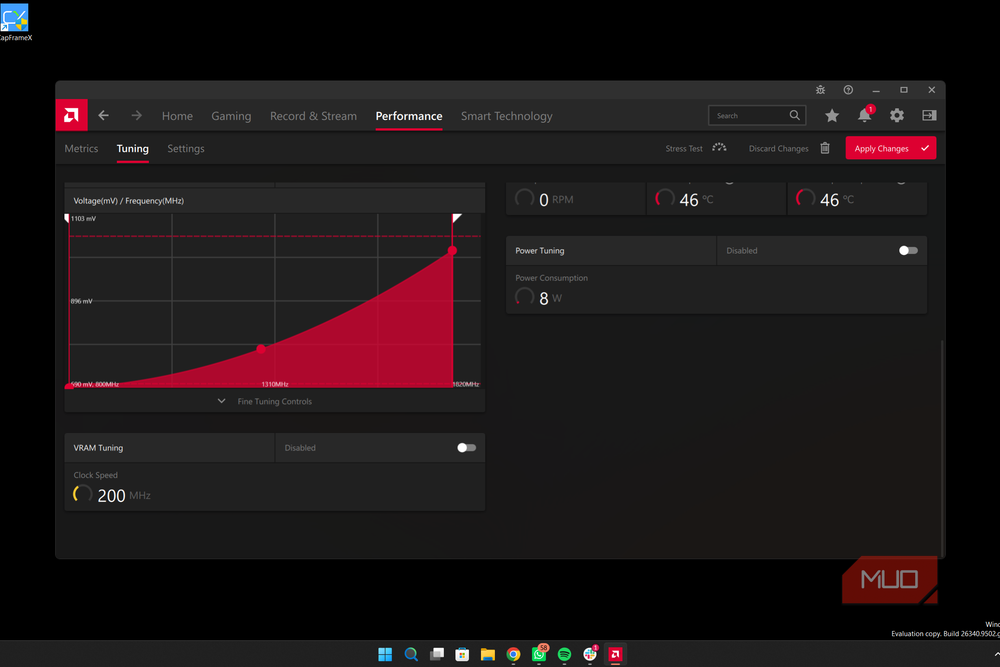Switch to the Home tab
The image size is (1000, 667).
click(x=177, y=116)
